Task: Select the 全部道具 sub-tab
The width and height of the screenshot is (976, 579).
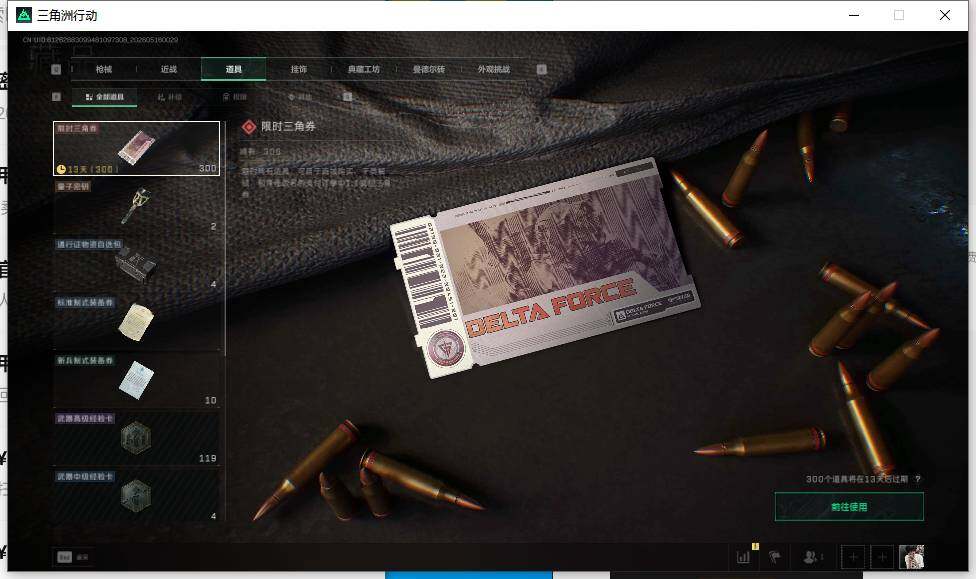Action: (x=105, y=97)
